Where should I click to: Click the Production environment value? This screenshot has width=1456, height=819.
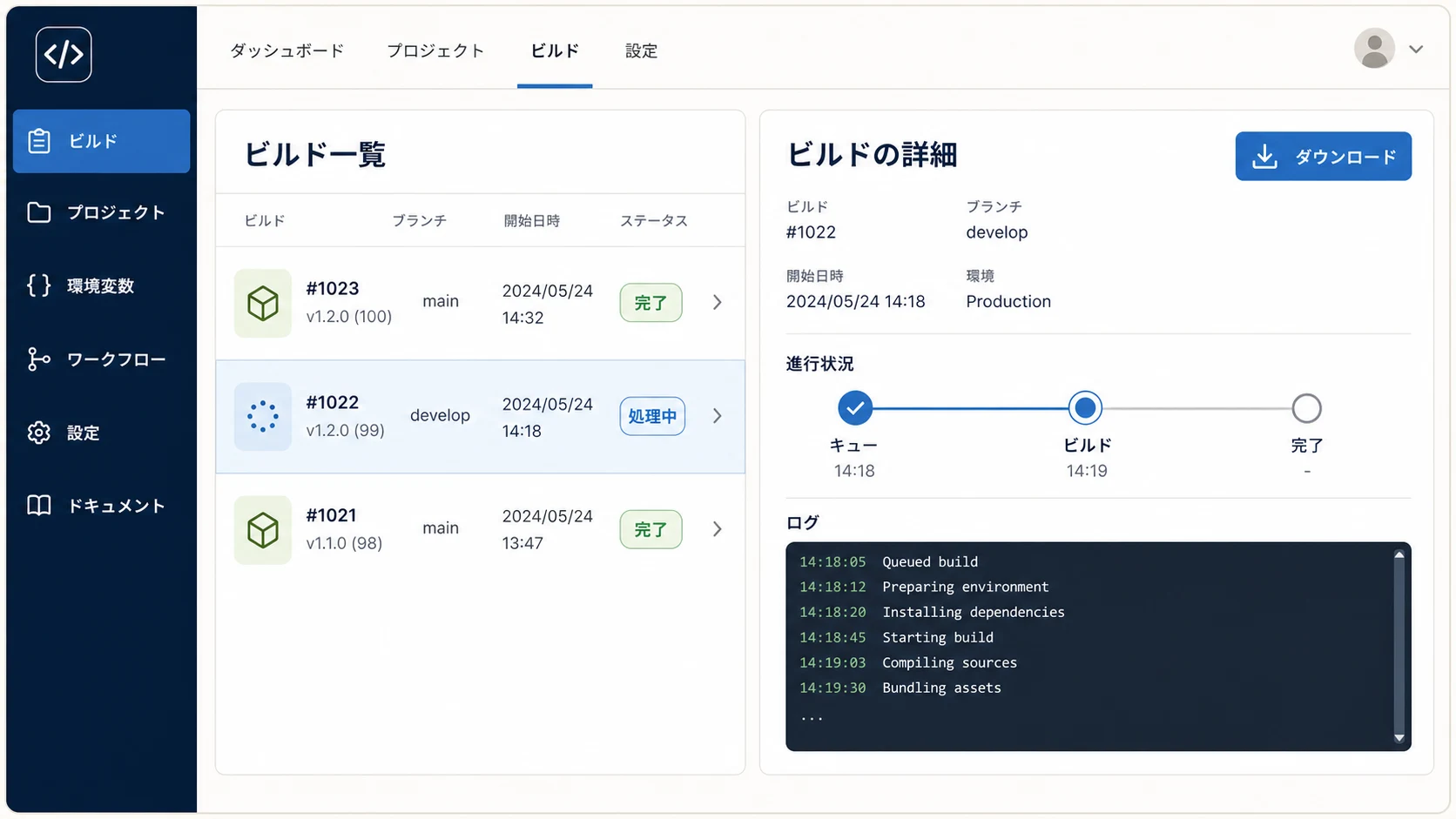(x=1008, y=301)
